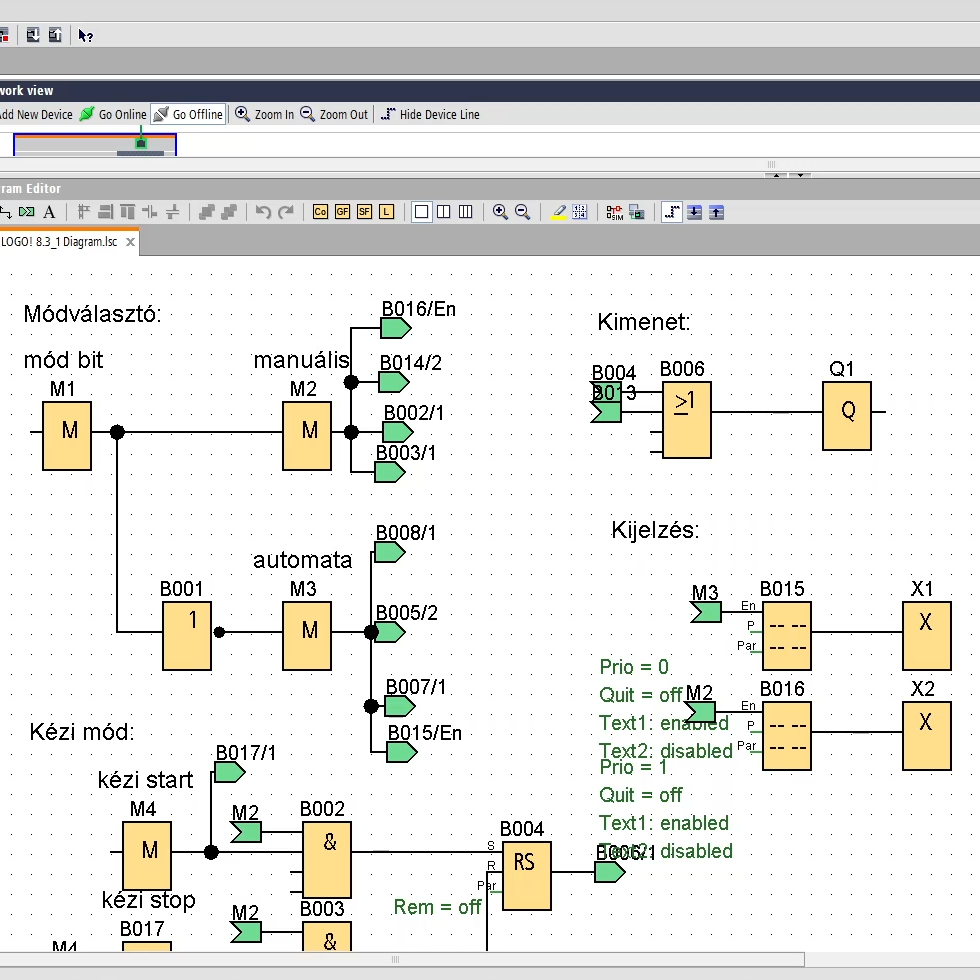
Task: Click the context help cursor icon
Action: 86,36
